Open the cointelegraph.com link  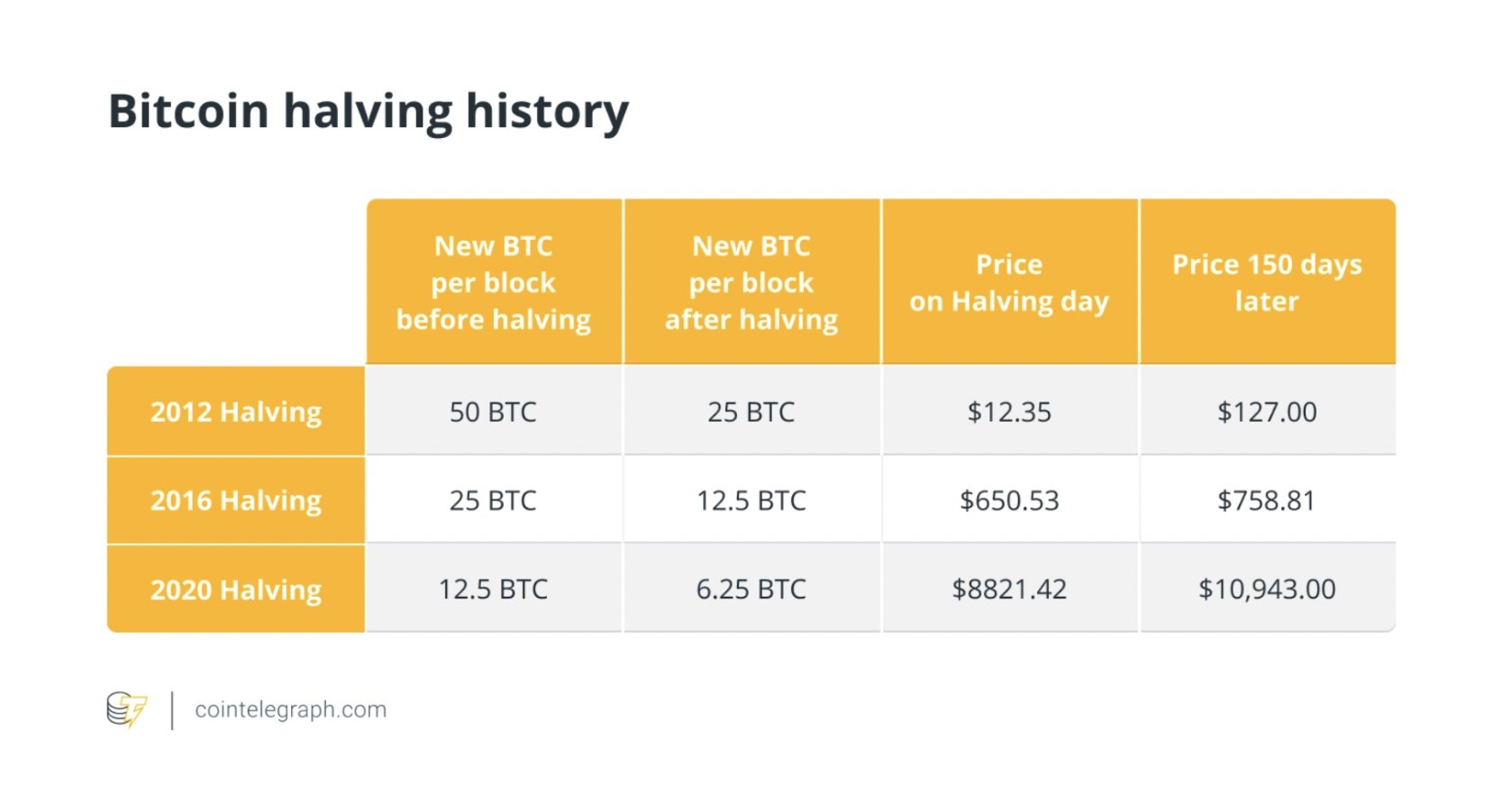290,710
